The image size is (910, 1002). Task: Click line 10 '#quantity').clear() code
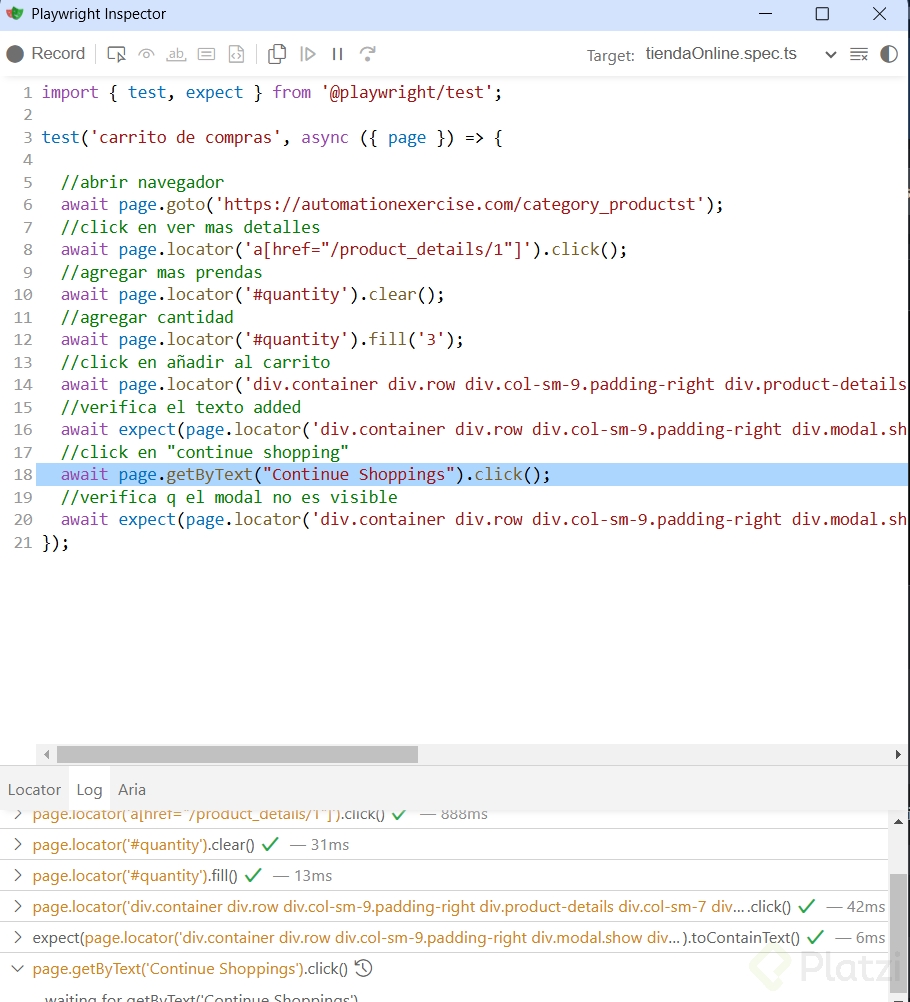tap(252, 295)
